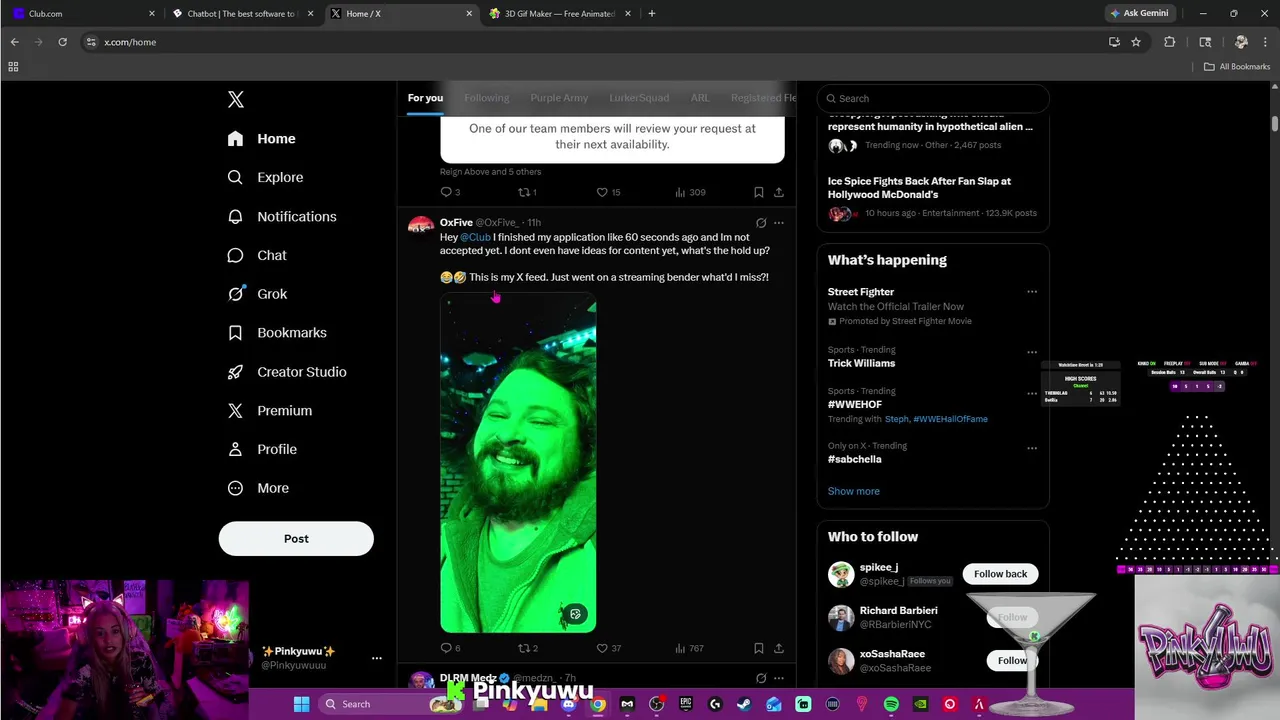This screenshot has width=1280, height=720.
Task: Like the post with 15 likes
Action: coord(608,192)
